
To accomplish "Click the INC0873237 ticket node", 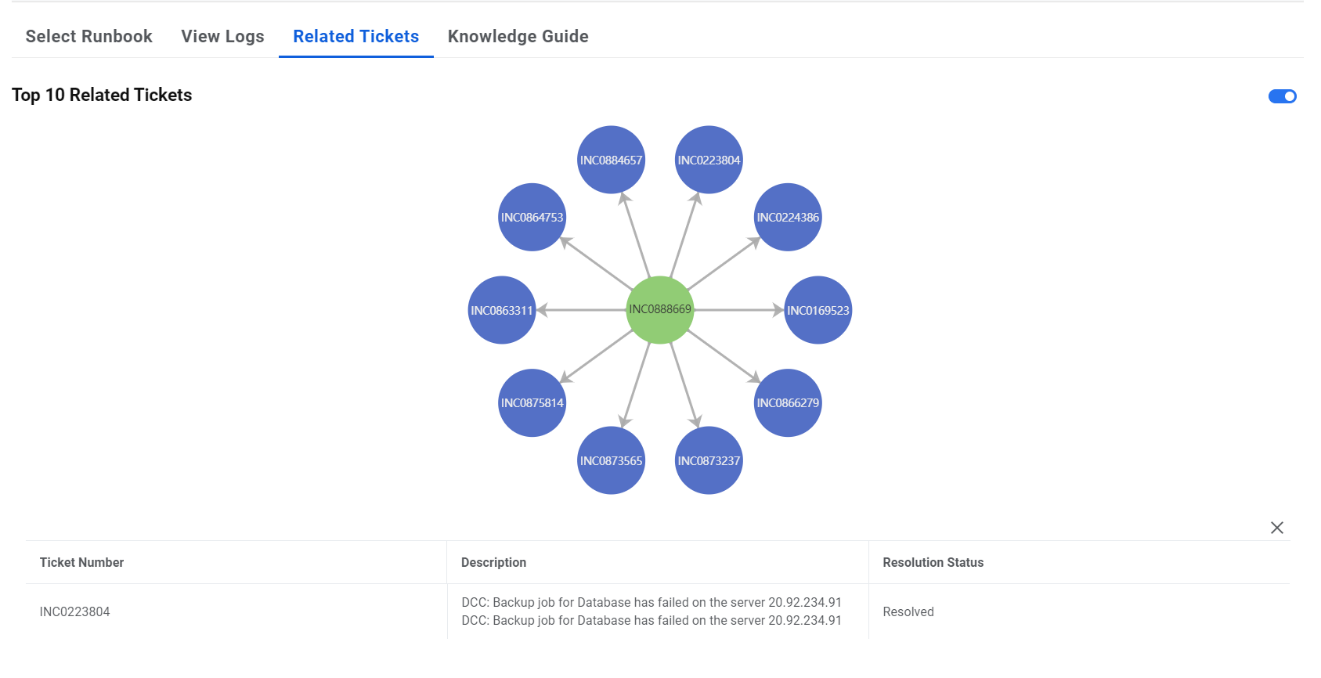I will click(x=709, y=460).
